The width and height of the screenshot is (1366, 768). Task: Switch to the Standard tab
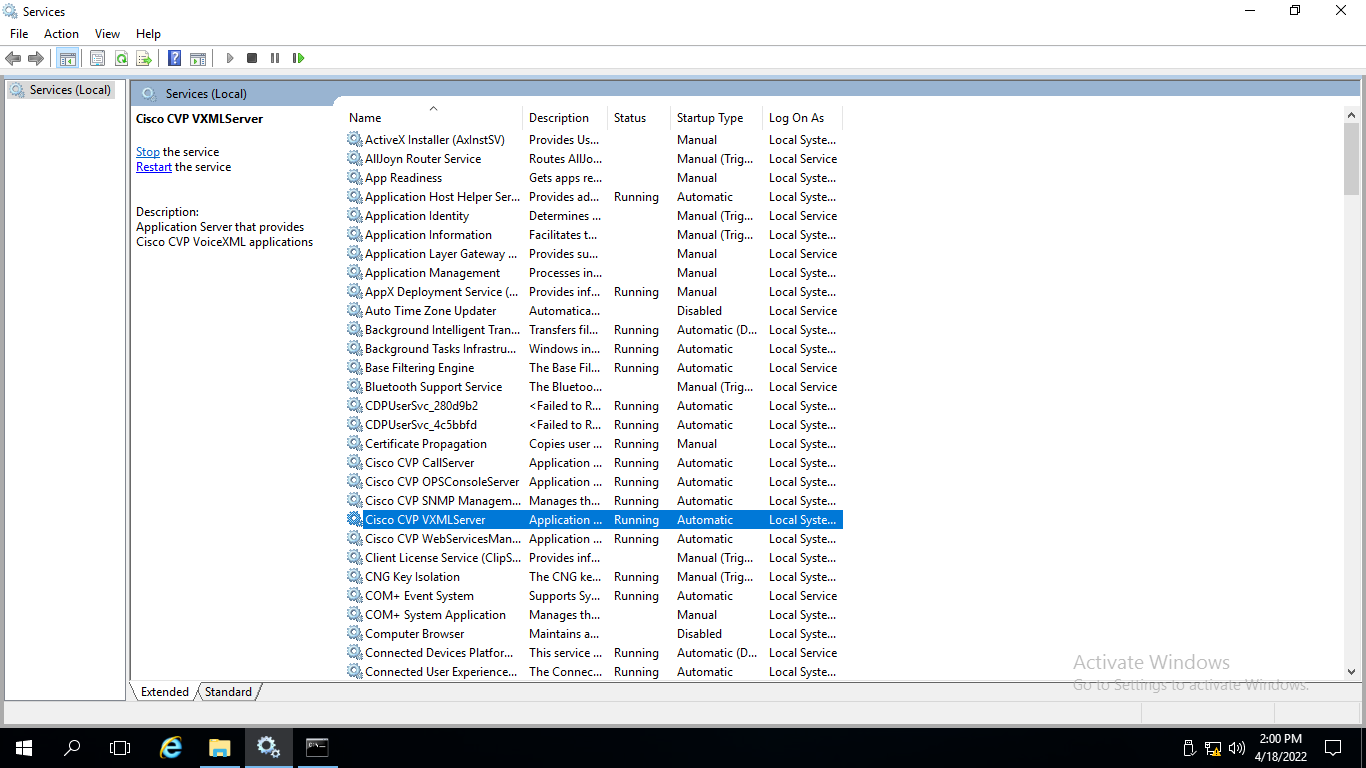[x=229, y=691]
